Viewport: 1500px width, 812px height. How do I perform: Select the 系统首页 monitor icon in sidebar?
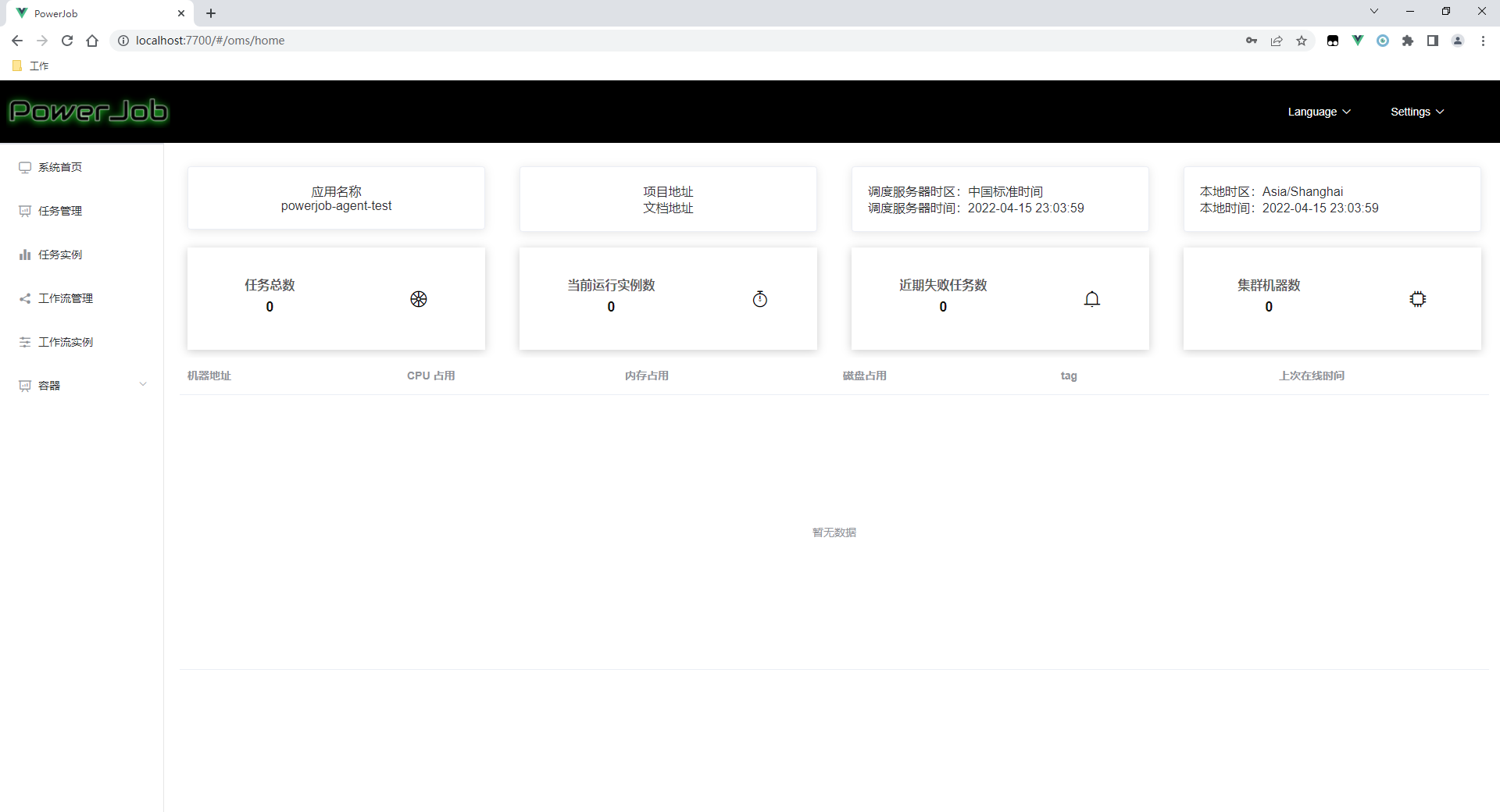23,166
